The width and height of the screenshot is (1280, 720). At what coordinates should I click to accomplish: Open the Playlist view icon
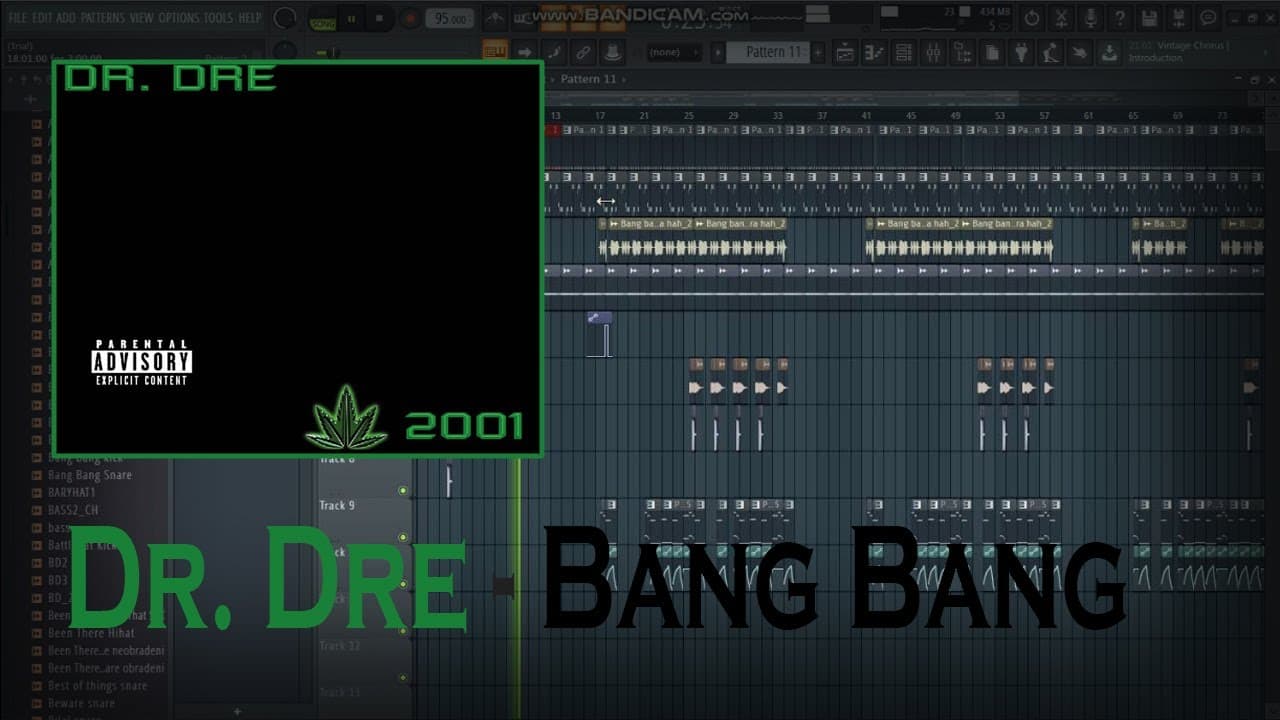pos(845,52)
